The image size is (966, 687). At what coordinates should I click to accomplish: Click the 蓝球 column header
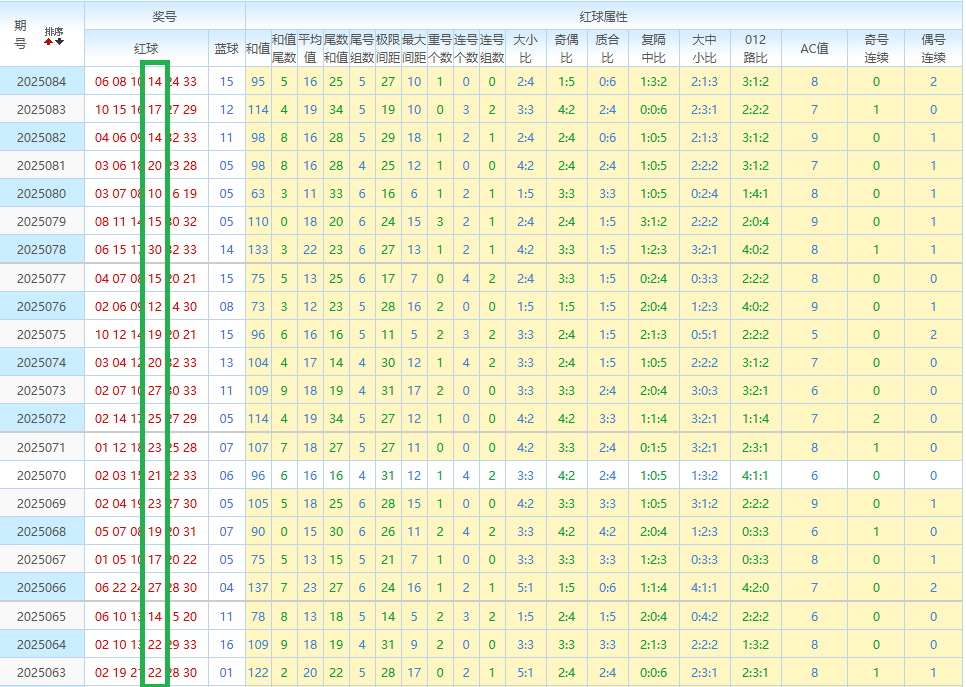226,49
